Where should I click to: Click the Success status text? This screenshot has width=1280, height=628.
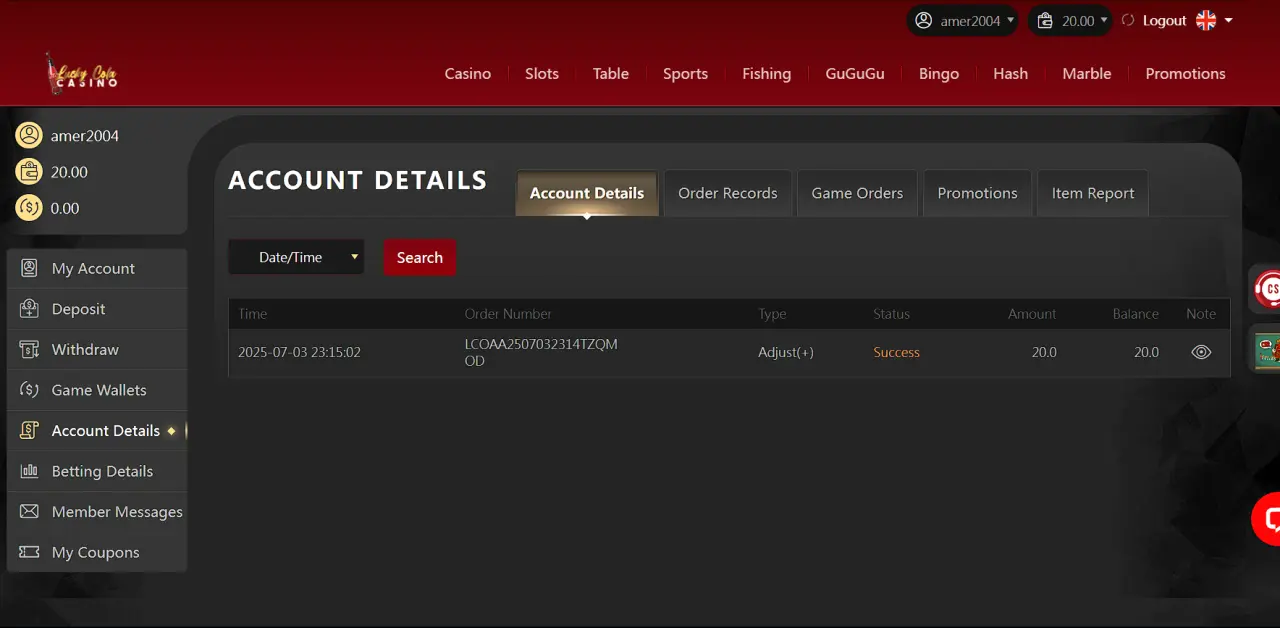point(896,352)
